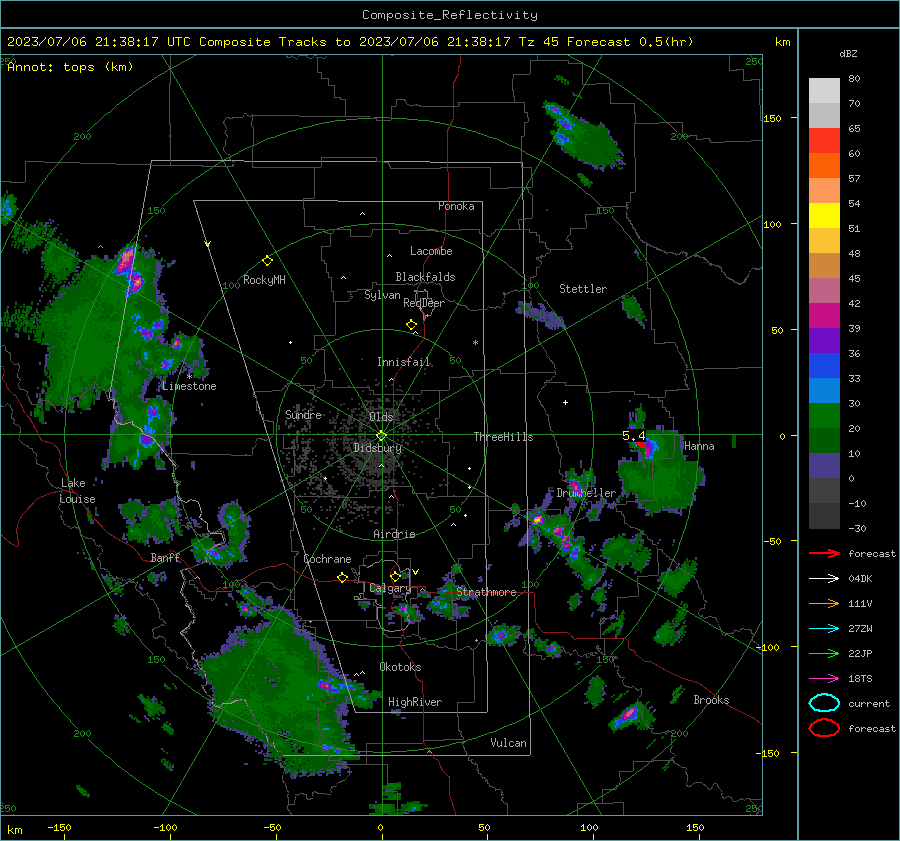Click the 'Cochrane' city label
900x841 pixels.
coord(327,559)
